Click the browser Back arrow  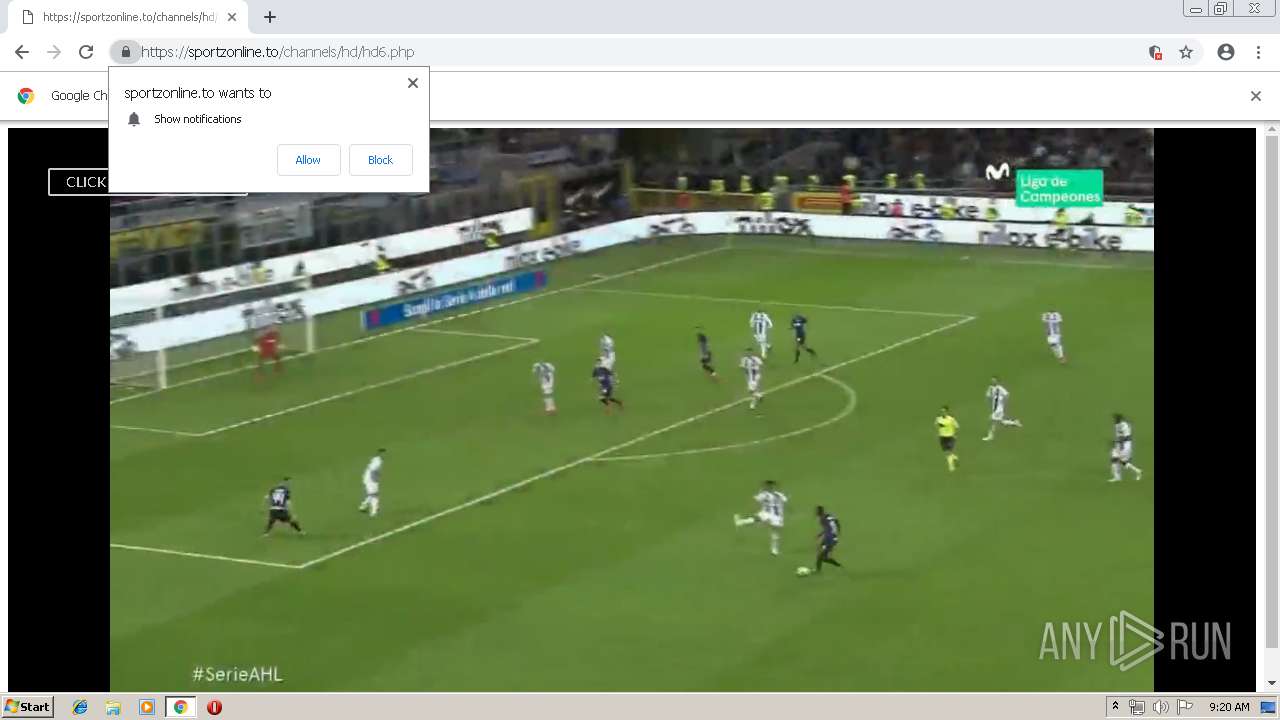click(x=22, y=52)
